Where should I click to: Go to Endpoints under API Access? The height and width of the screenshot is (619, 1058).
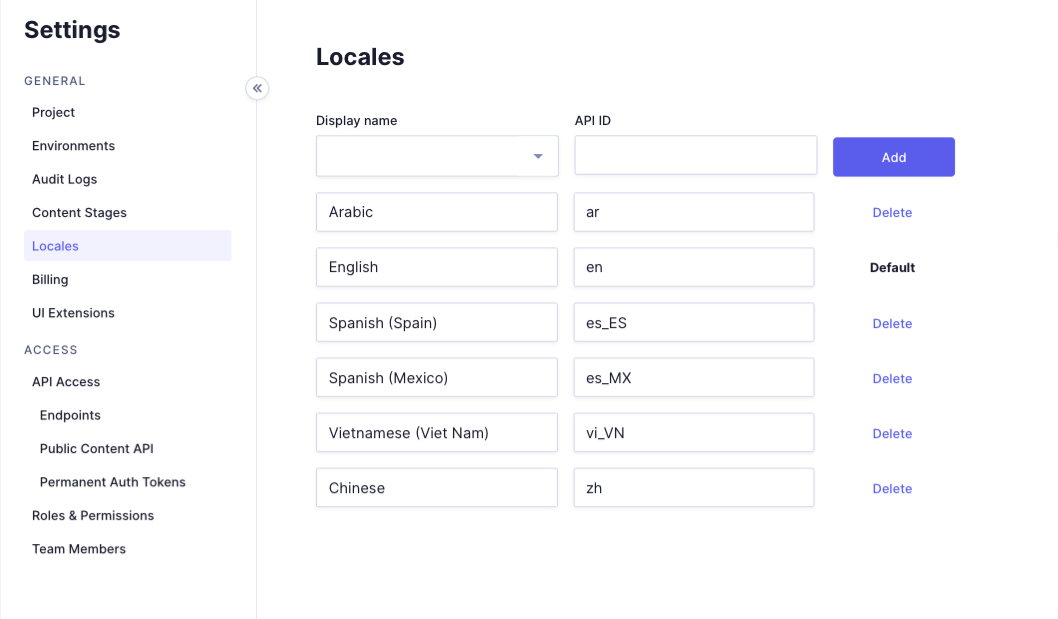pos(70,416)
